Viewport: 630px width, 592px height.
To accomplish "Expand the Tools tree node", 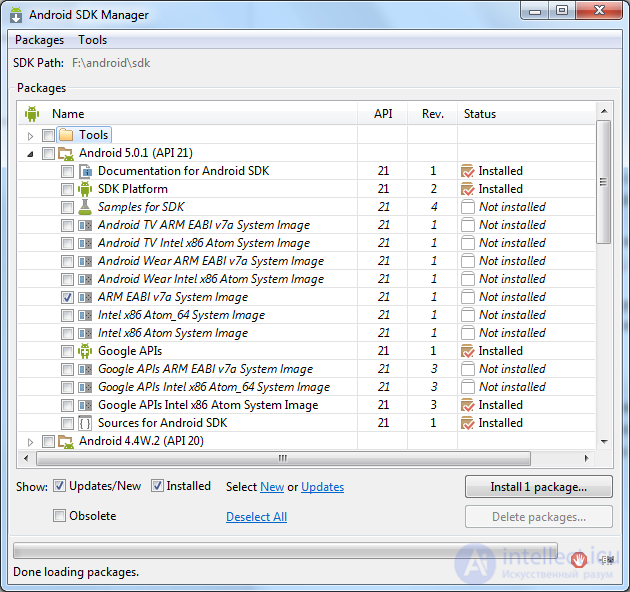I will (x=31, y=136).
